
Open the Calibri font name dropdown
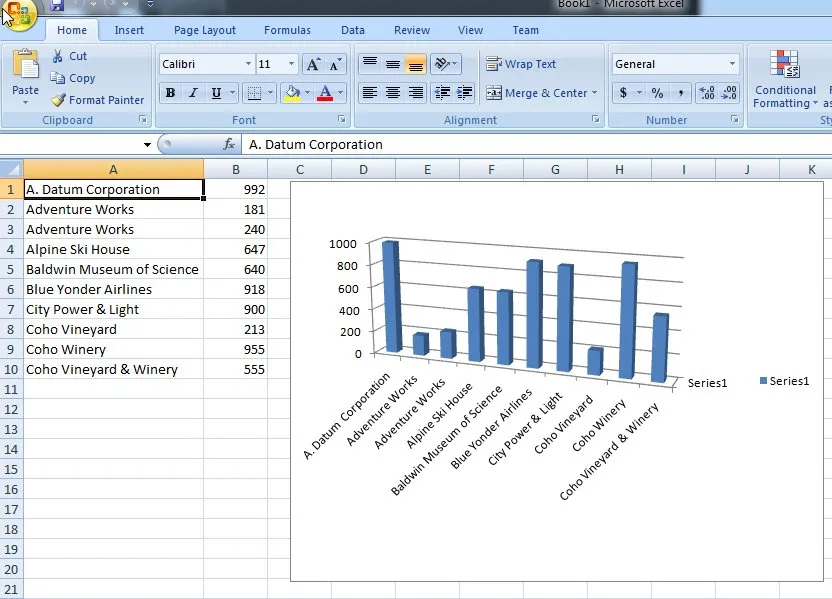tap(248, 64)
